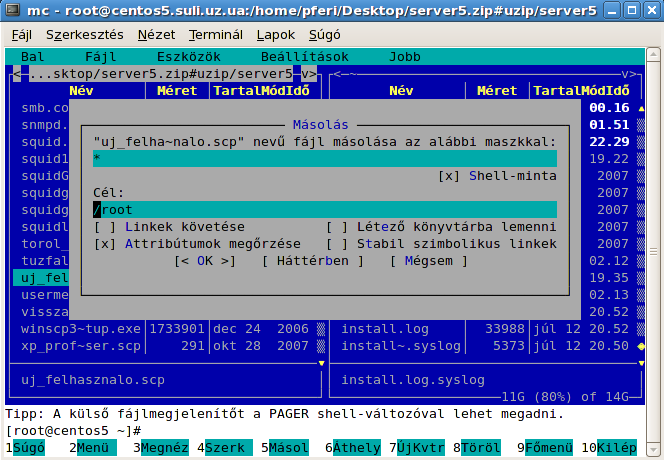The width and height of the screenshot is (664, 460).
Task: Click the mask pattern input field
Action: click(x=323, y=158)
